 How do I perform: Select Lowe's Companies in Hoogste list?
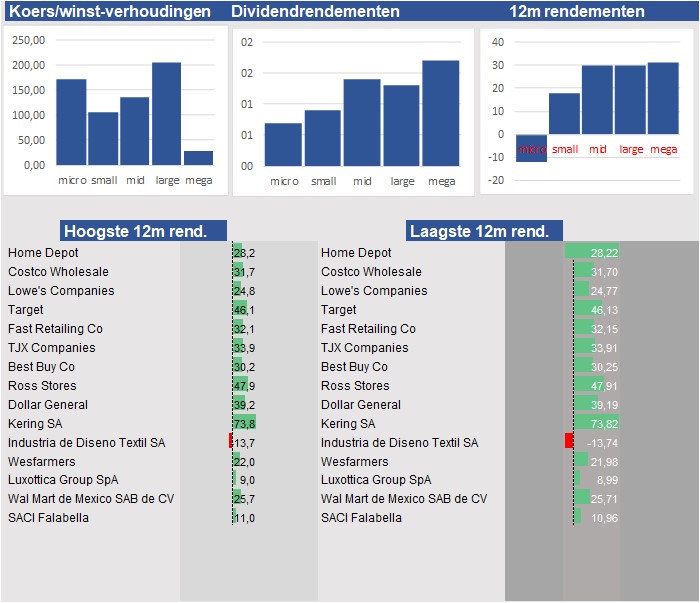tap(61, 291)
